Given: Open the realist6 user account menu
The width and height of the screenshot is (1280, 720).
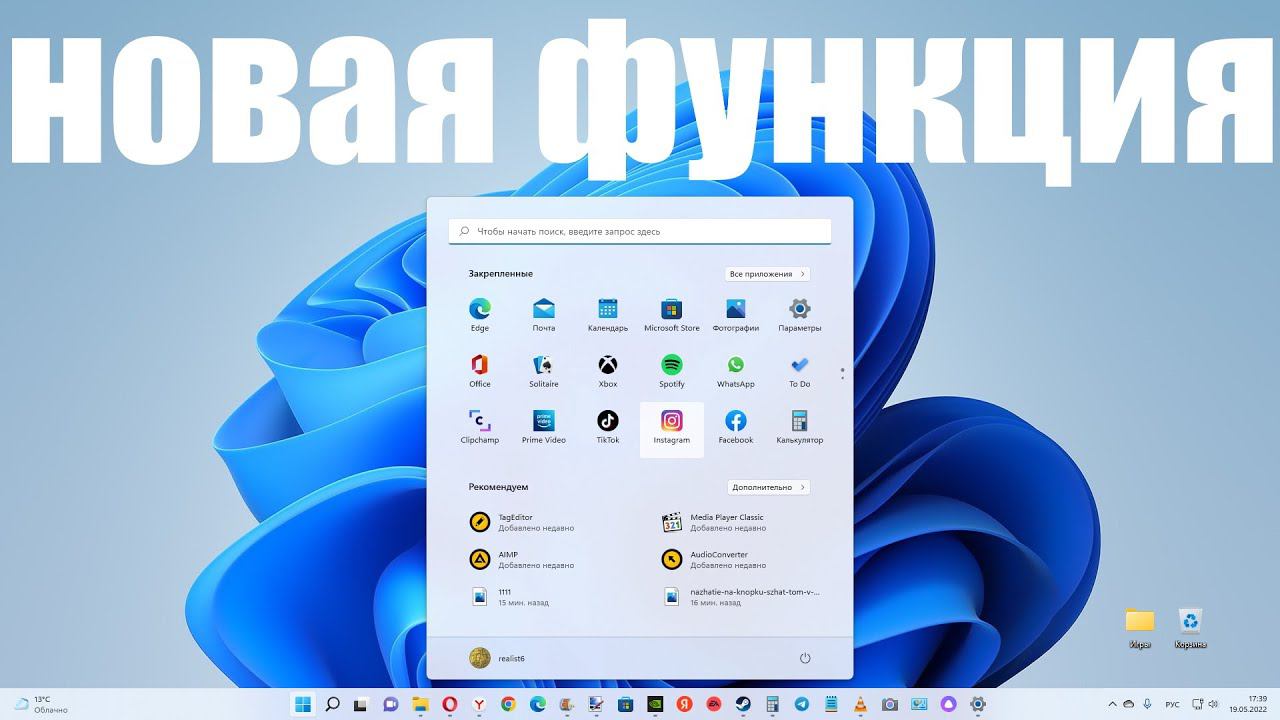Looking at the screenshot, I should [497, 657].
